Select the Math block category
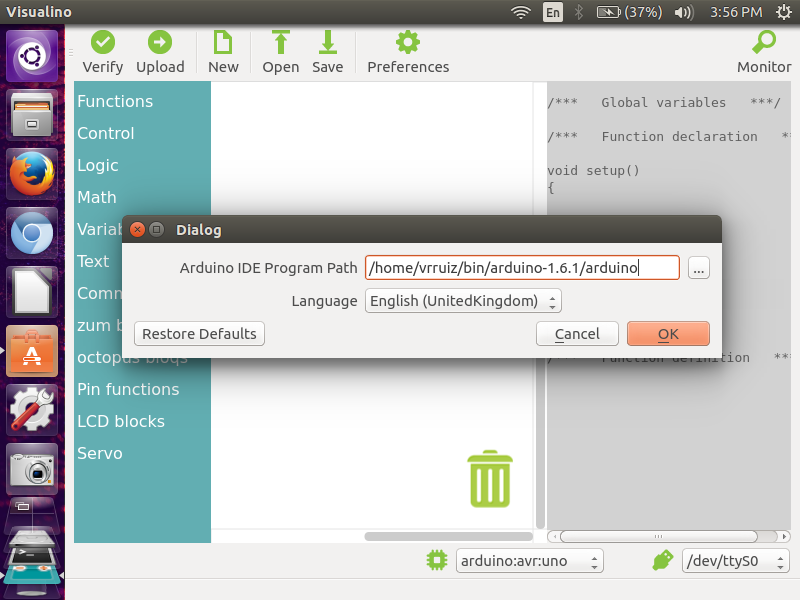Viewport: 800px width, 600px height. (x=97, y=197)
